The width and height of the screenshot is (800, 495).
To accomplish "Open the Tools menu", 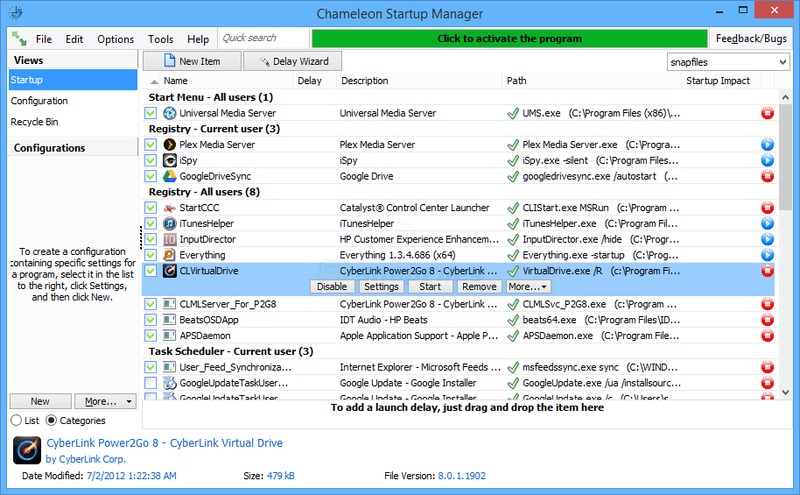I will pyautogui.click(x=160, y=39).
